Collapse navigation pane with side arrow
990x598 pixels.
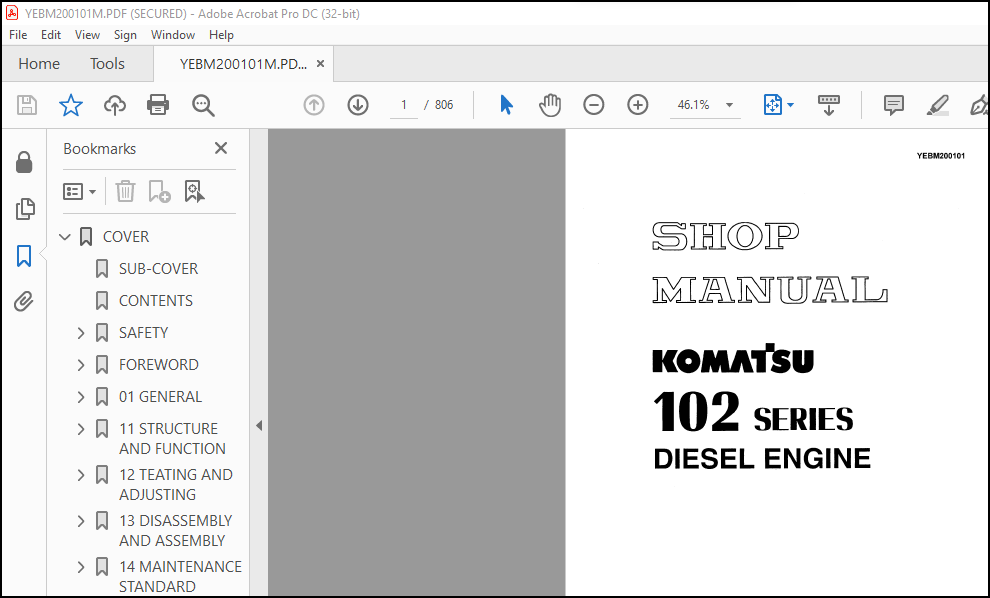click(x=259, y=426)
